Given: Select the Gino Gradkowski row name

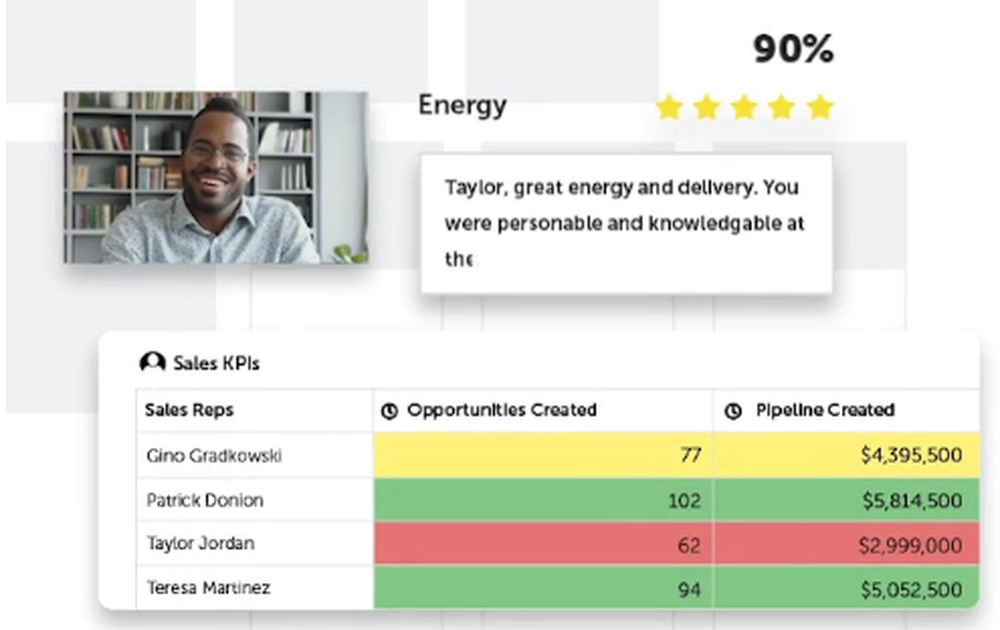Looking at the screenshot, I should (x=214, y=455).
